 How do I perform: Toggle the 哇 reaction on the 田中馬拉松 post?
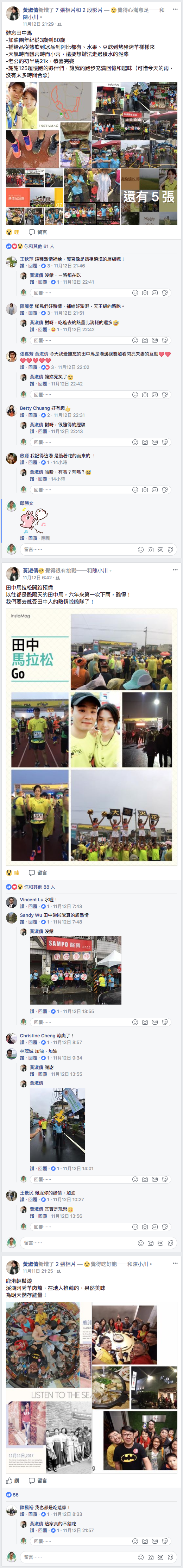pos(13,872)
